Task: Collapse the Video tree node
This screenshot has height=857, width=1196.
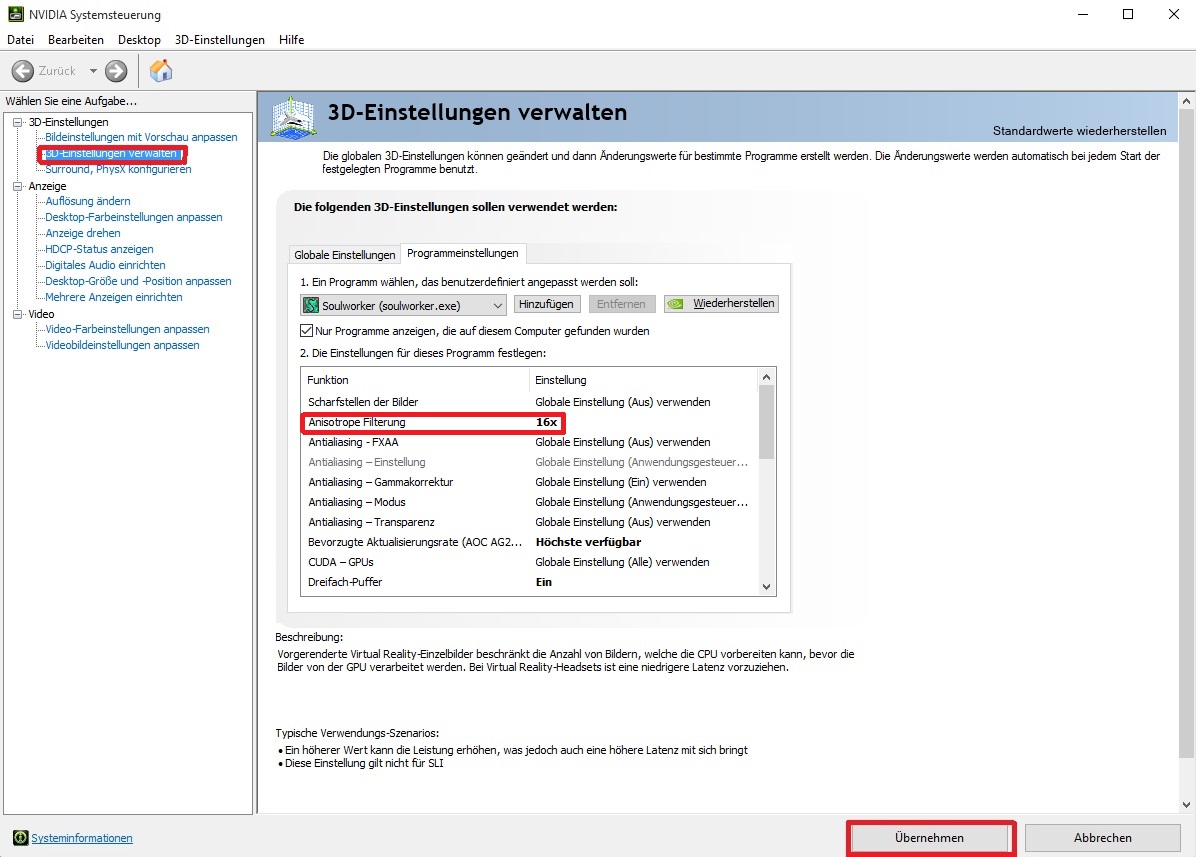Action: tap(17, 314)
